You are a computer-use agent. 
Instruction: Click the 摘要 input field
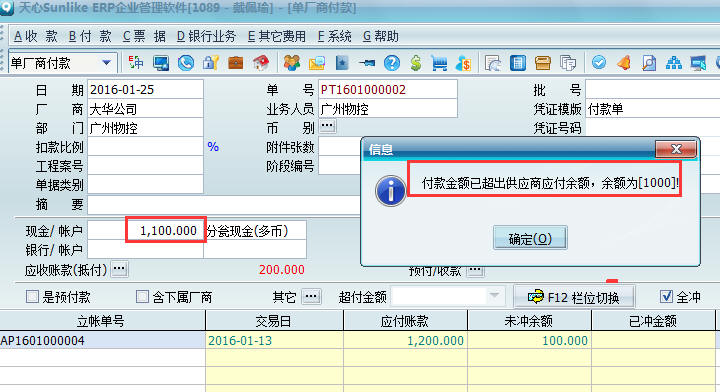(x=224, y=204)
